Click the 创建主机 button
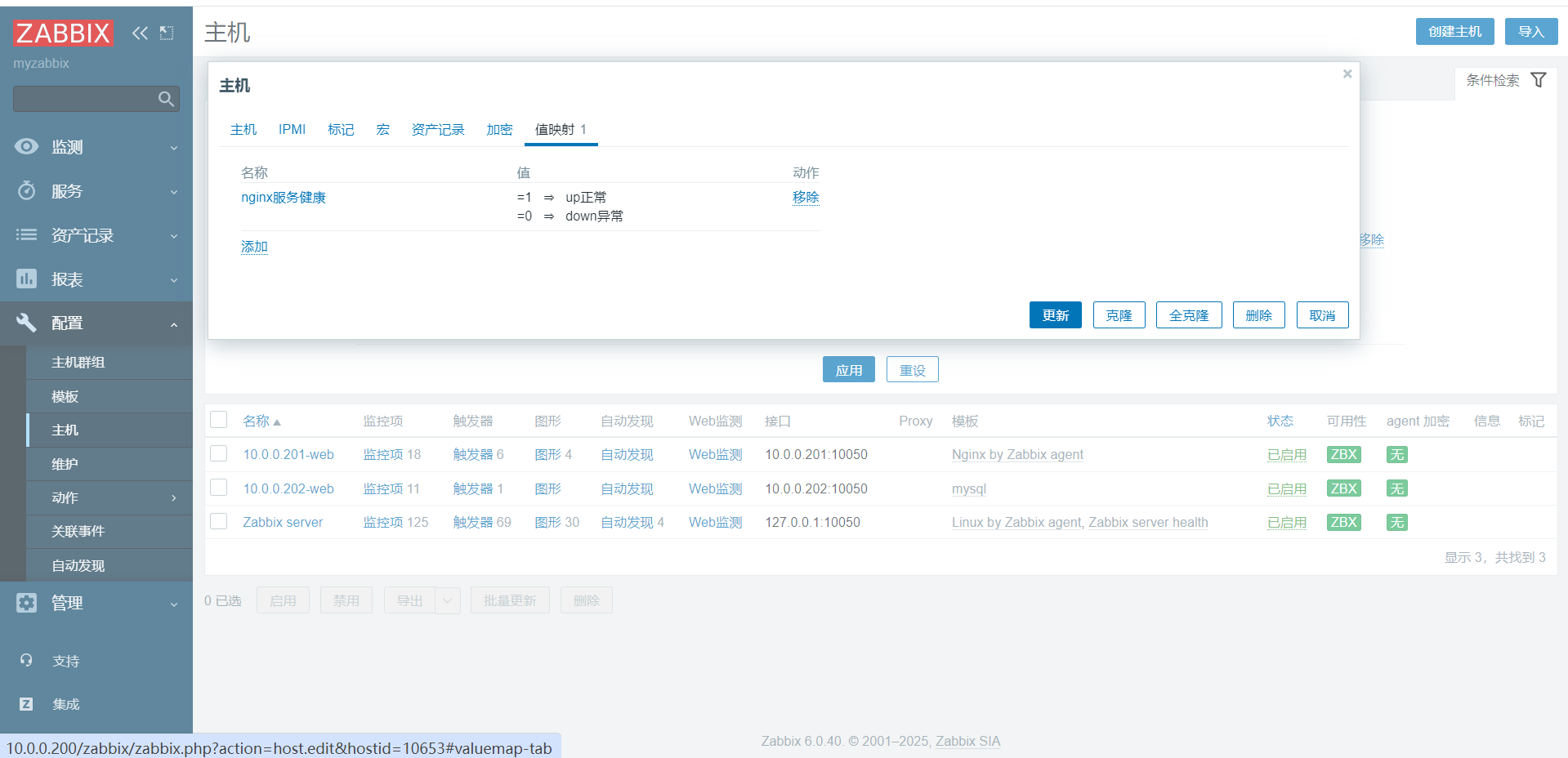 (1455, 32)
